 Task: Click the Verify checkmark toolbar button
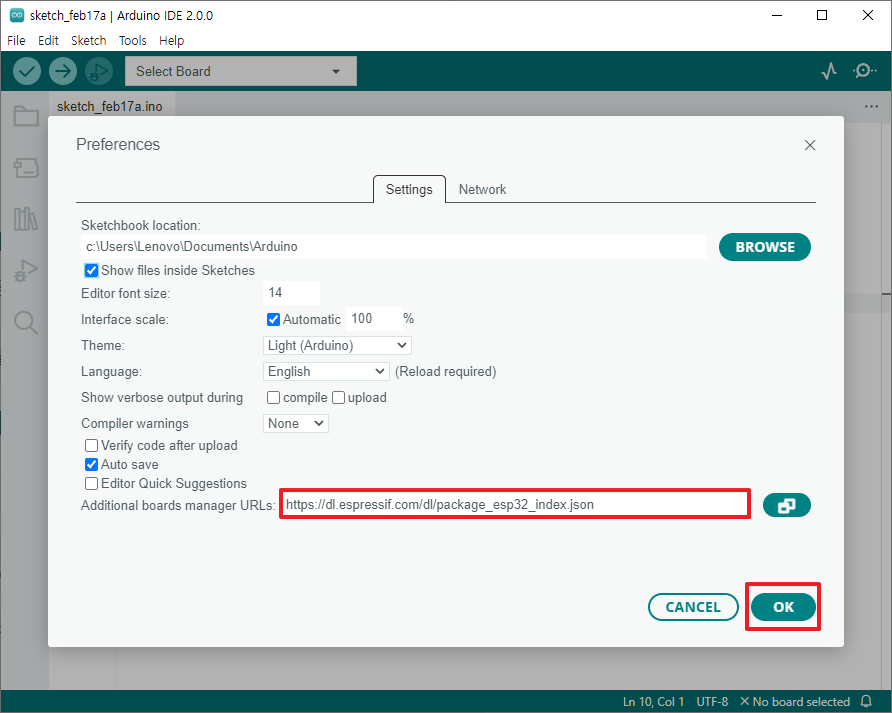pyautogui.click(x=27, y=71)
